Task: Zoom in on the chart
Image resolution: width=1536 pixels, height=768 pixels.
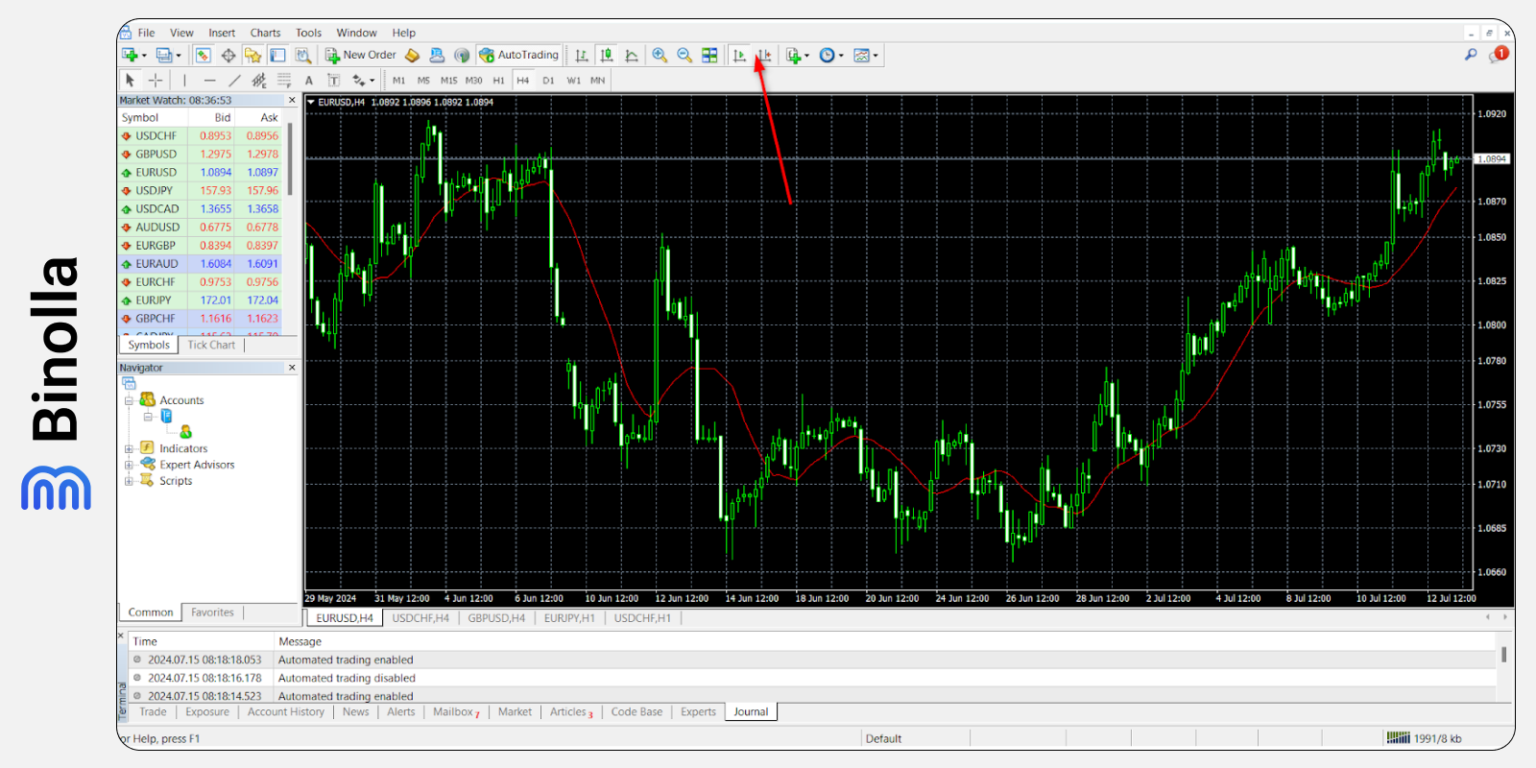Action: 658,55
